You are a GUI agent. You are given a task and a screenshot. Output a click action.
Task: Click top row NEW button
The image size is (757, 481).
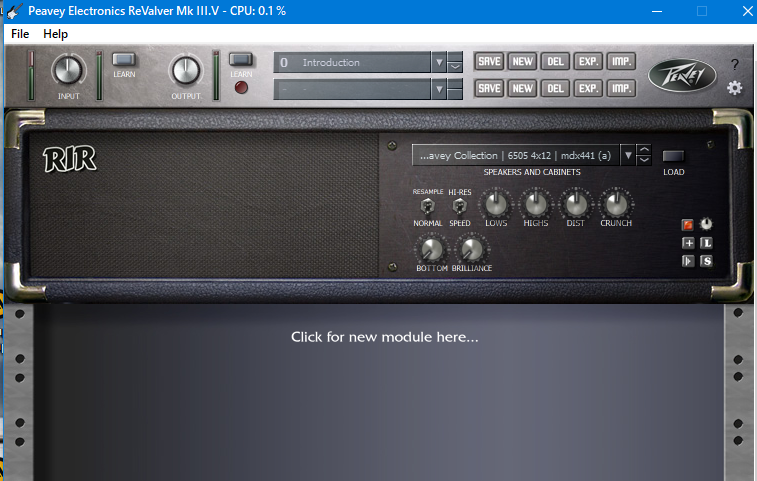[522, 61]
